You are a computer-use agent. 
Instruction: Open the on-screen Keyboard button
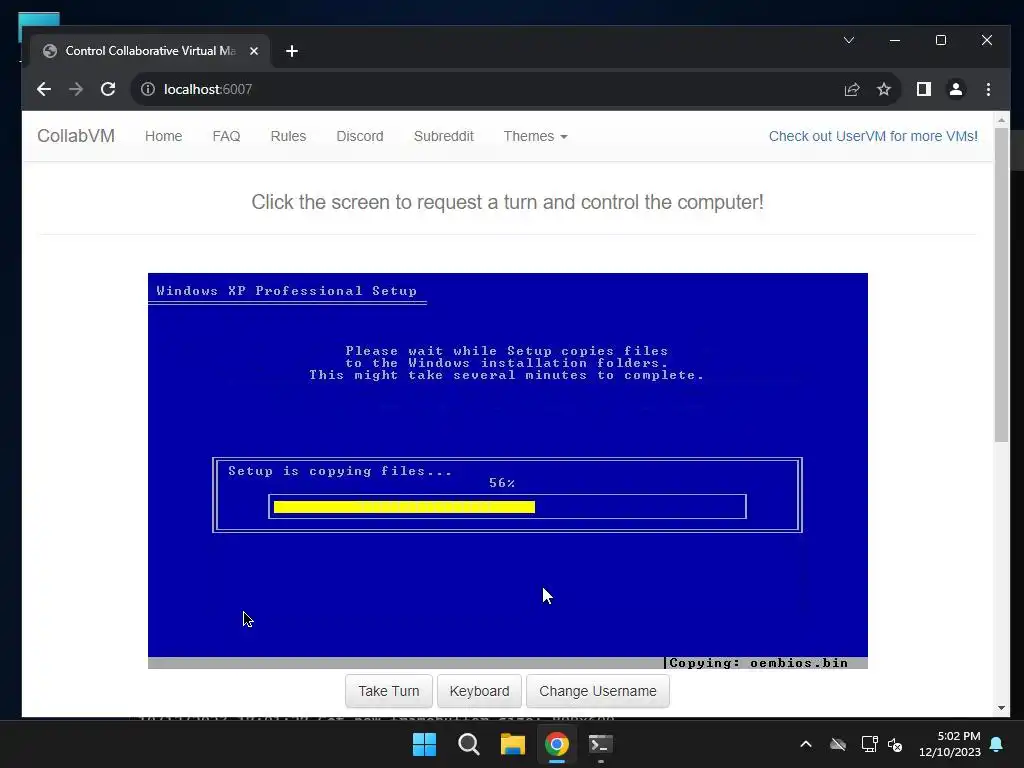(x=479, y=691)
